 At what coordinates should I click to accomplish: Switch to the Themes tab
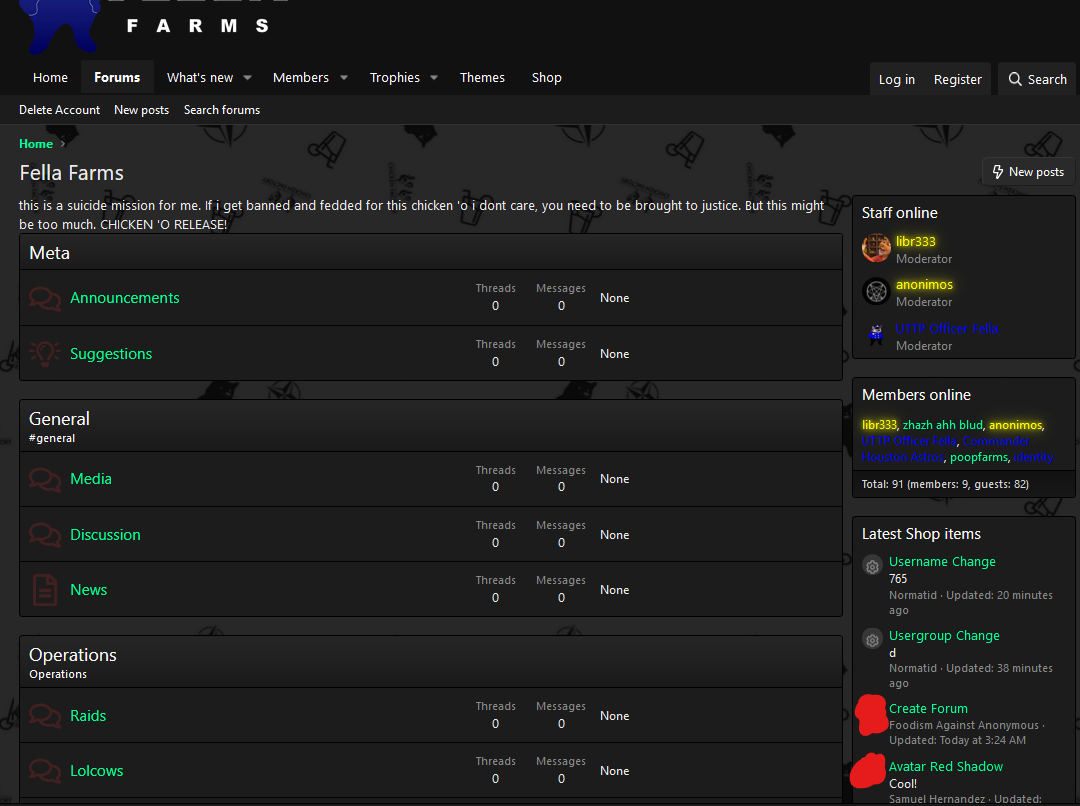click(482, 78)
